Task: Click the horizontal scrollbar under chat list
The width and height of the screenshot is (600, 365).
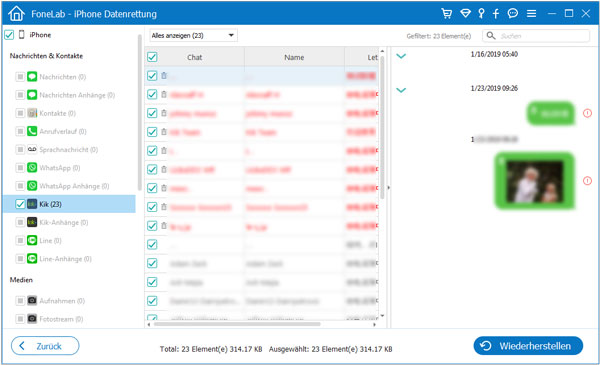Action: pos(237,324)
